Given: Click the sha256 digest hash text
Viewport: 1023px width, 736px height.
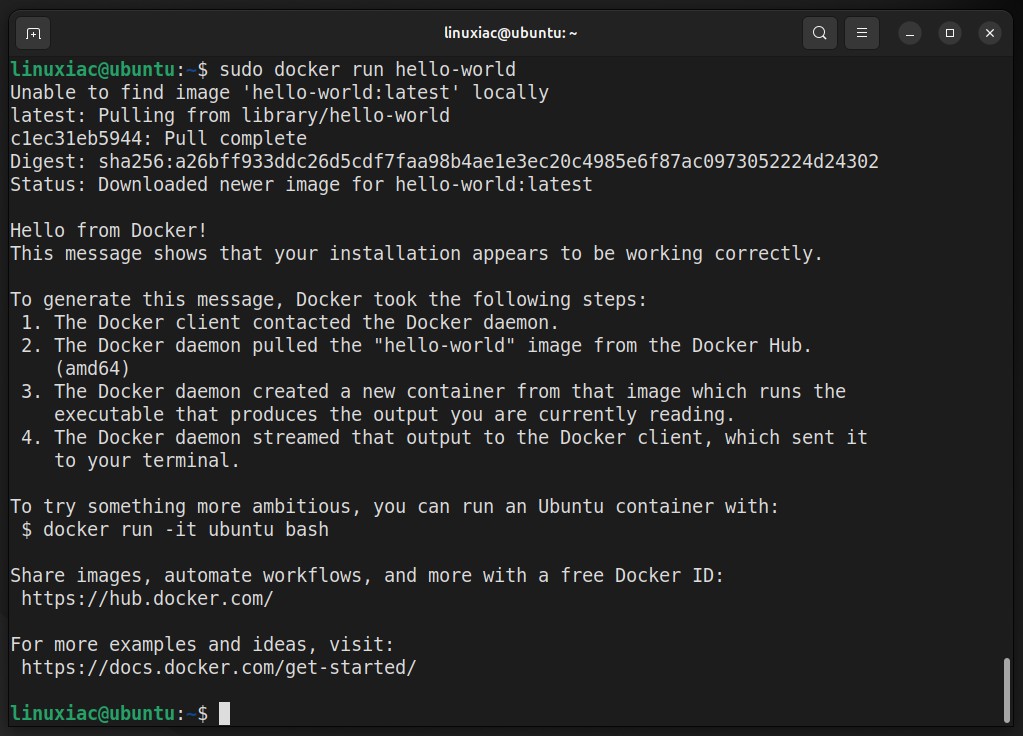Looking at the screenshot, I should pos(489,161).
